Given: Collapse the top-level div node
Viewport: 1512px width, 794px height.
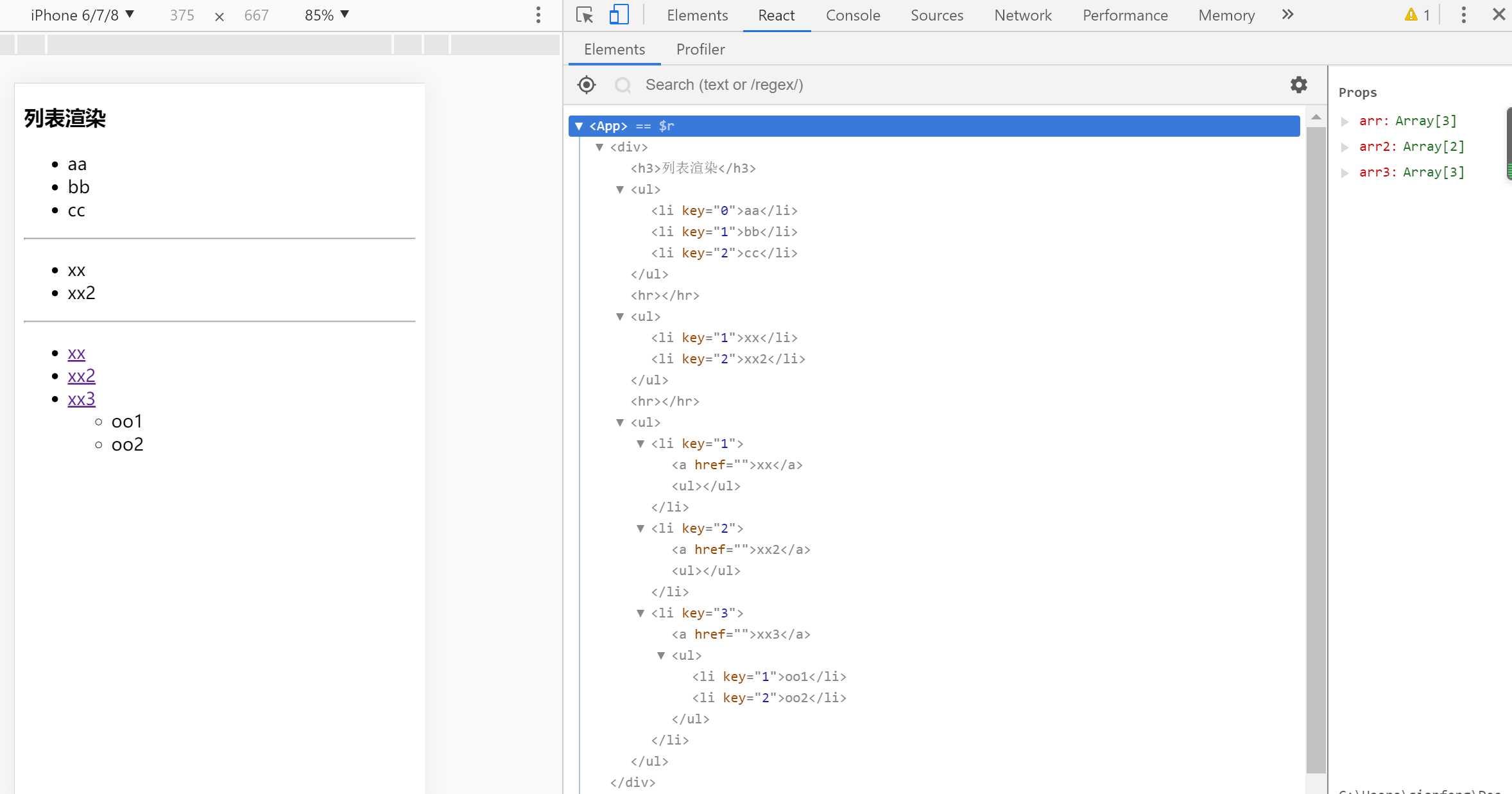Looking at the screenshot, I should [599, 147].
